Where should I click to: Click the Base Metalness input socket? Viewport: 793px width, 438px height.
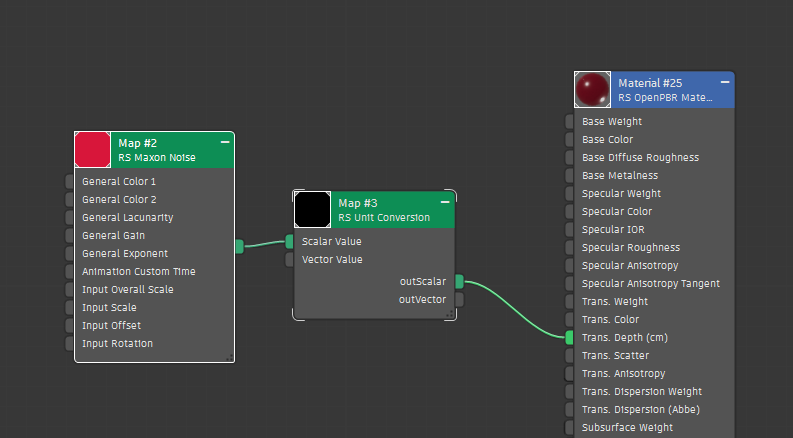point(570,176)
